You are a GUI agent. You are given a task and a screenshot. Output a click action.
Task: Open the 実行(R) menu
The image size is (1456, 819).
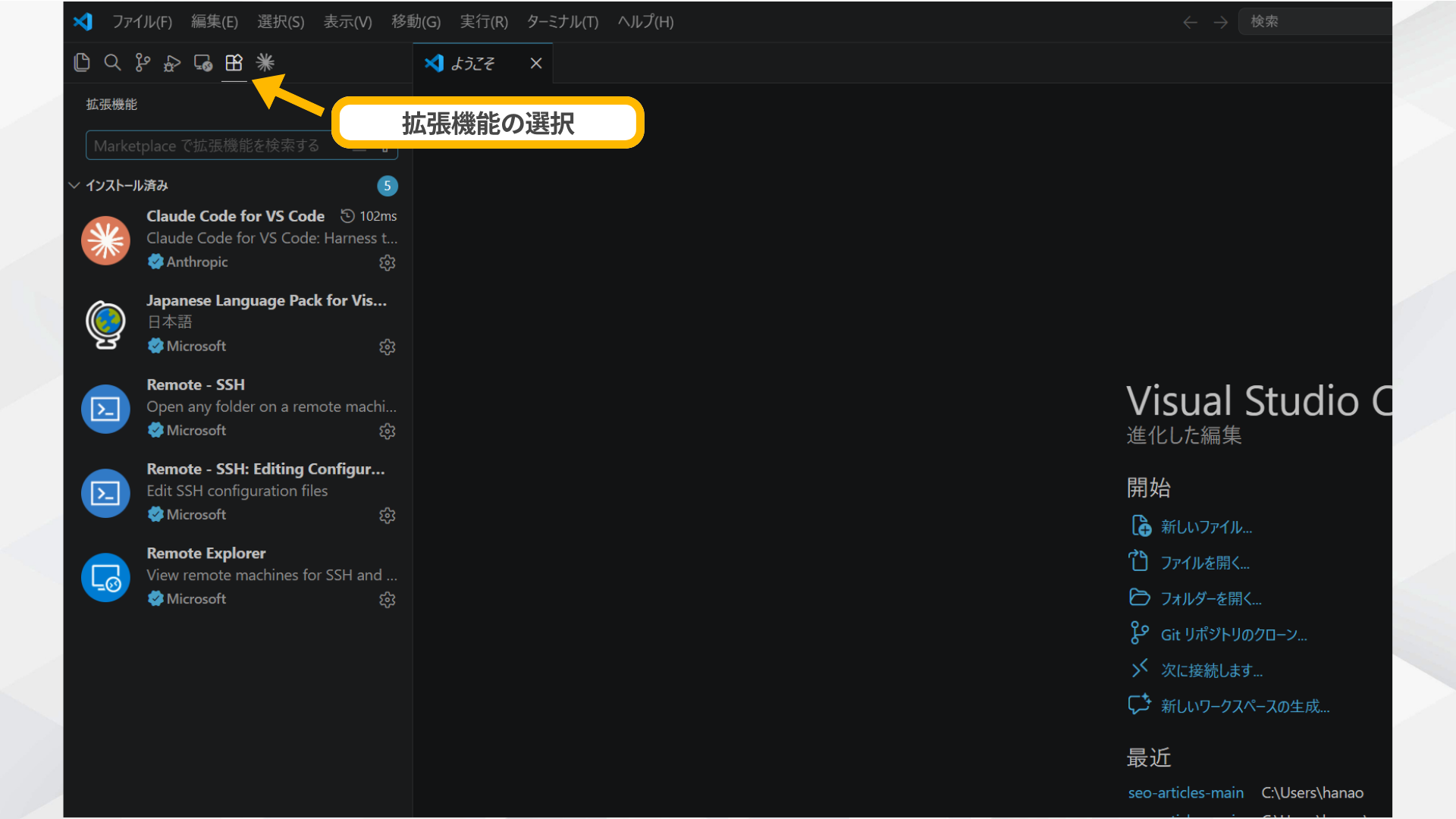click(484, 22)
